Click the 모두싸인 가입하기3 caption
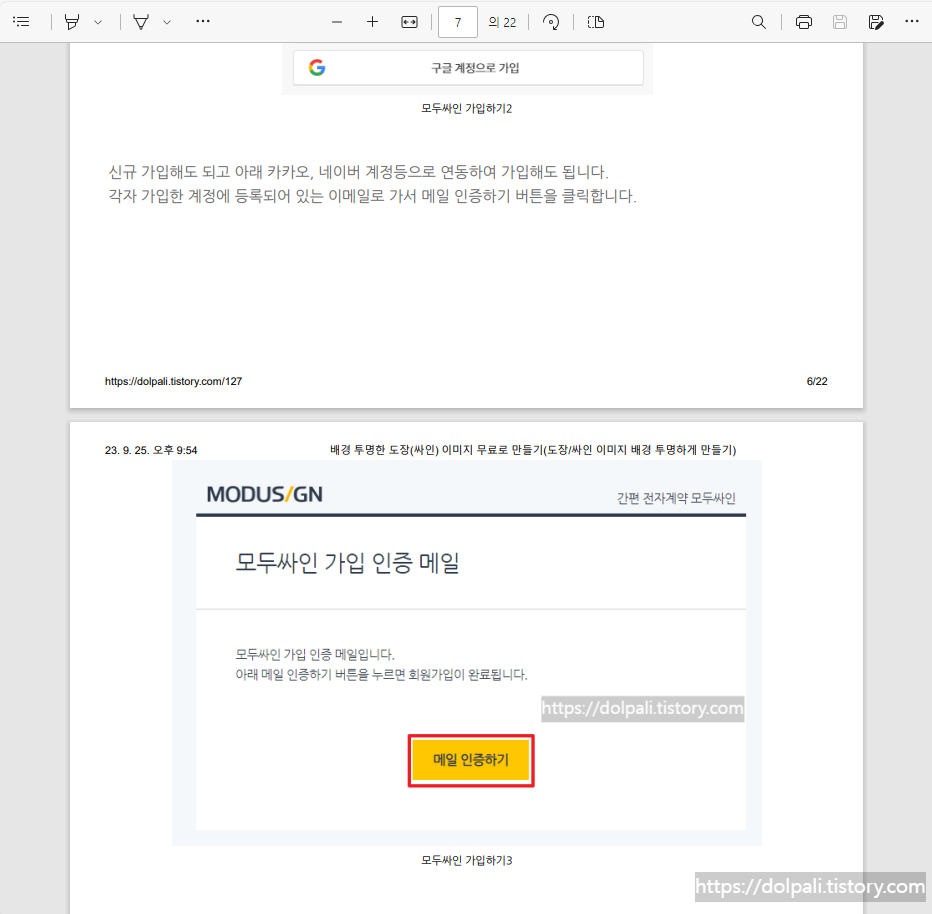The image size is (932, 914). [467, 860]
